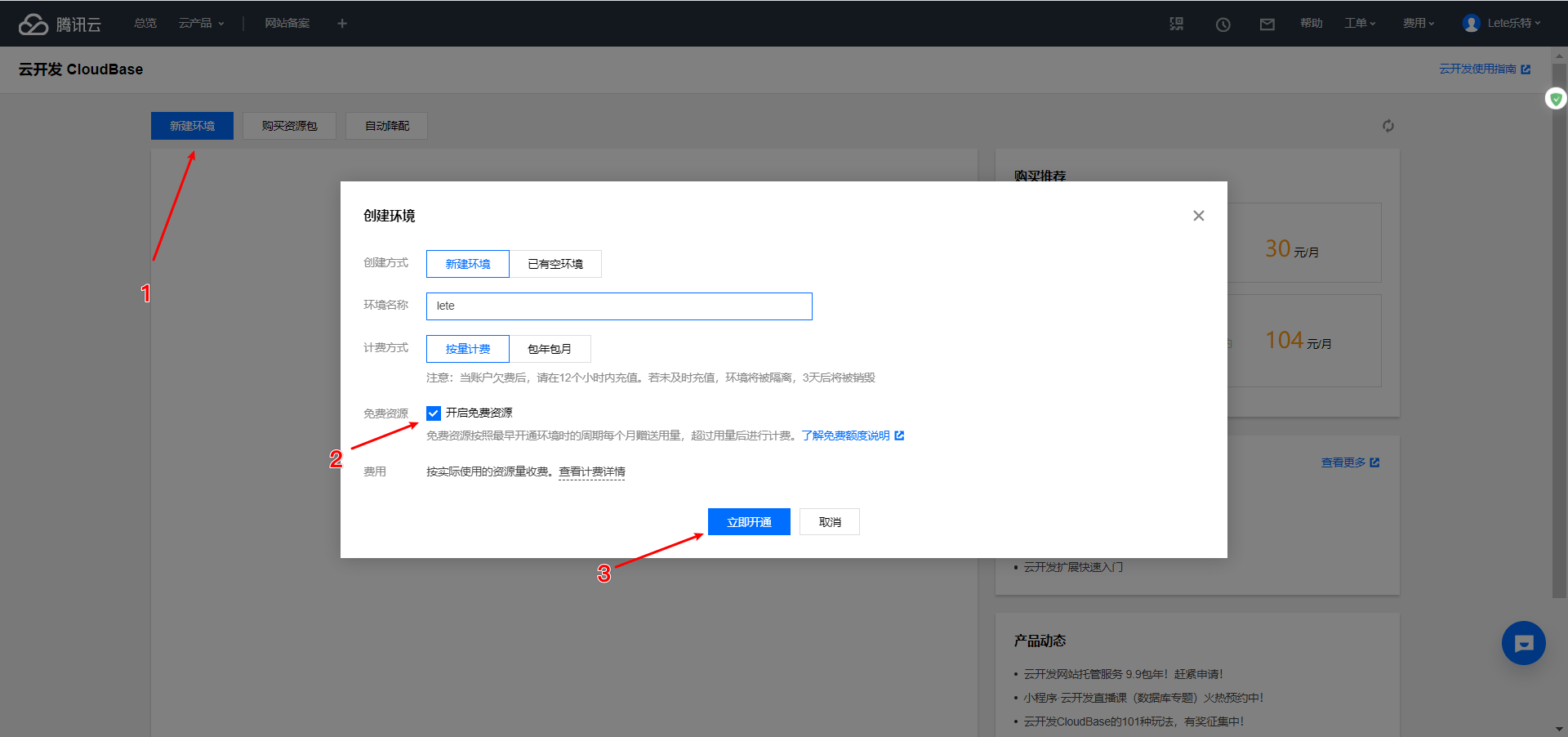Close the 创建环境 dialog

click(1198, 216)
